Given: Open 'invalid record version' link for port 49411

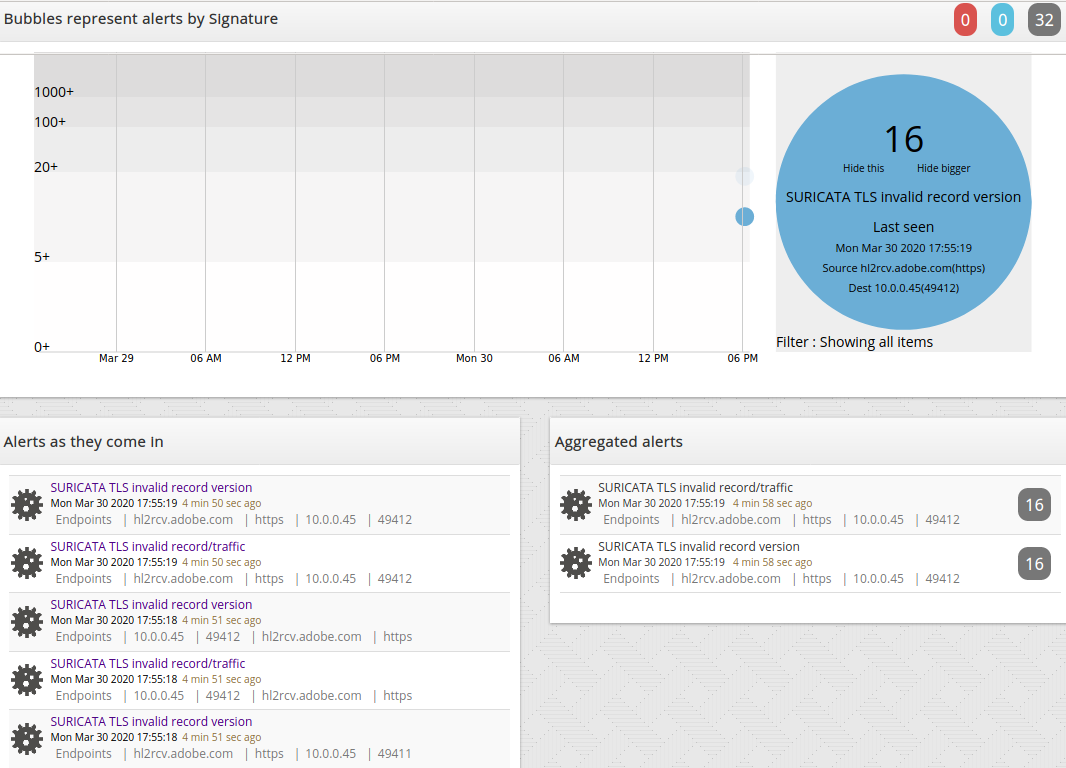Looking at the screenshot, I should [151, 721].
